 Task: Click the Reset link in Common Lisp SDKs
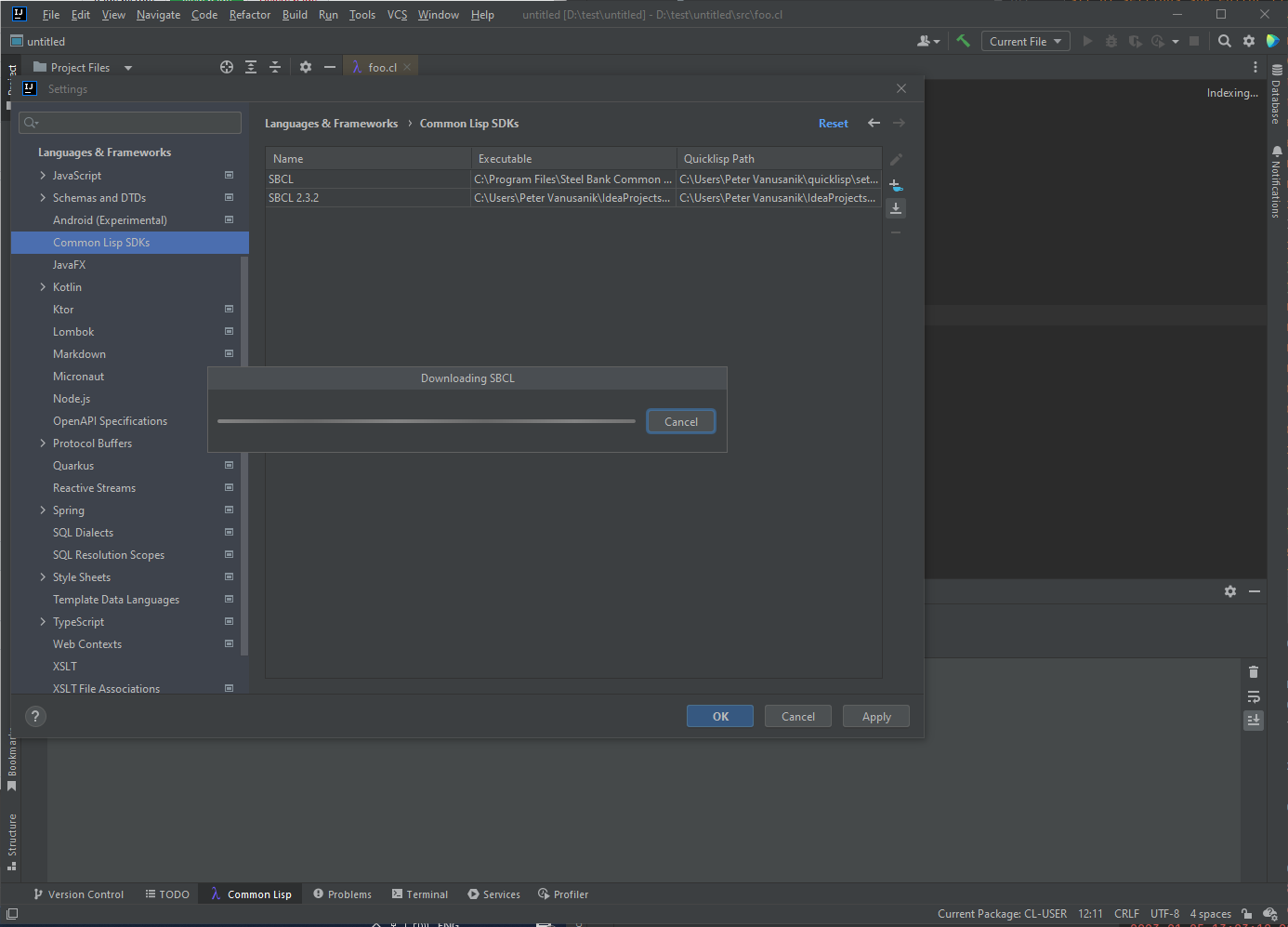pyautogui.click(x=833, y=124)
